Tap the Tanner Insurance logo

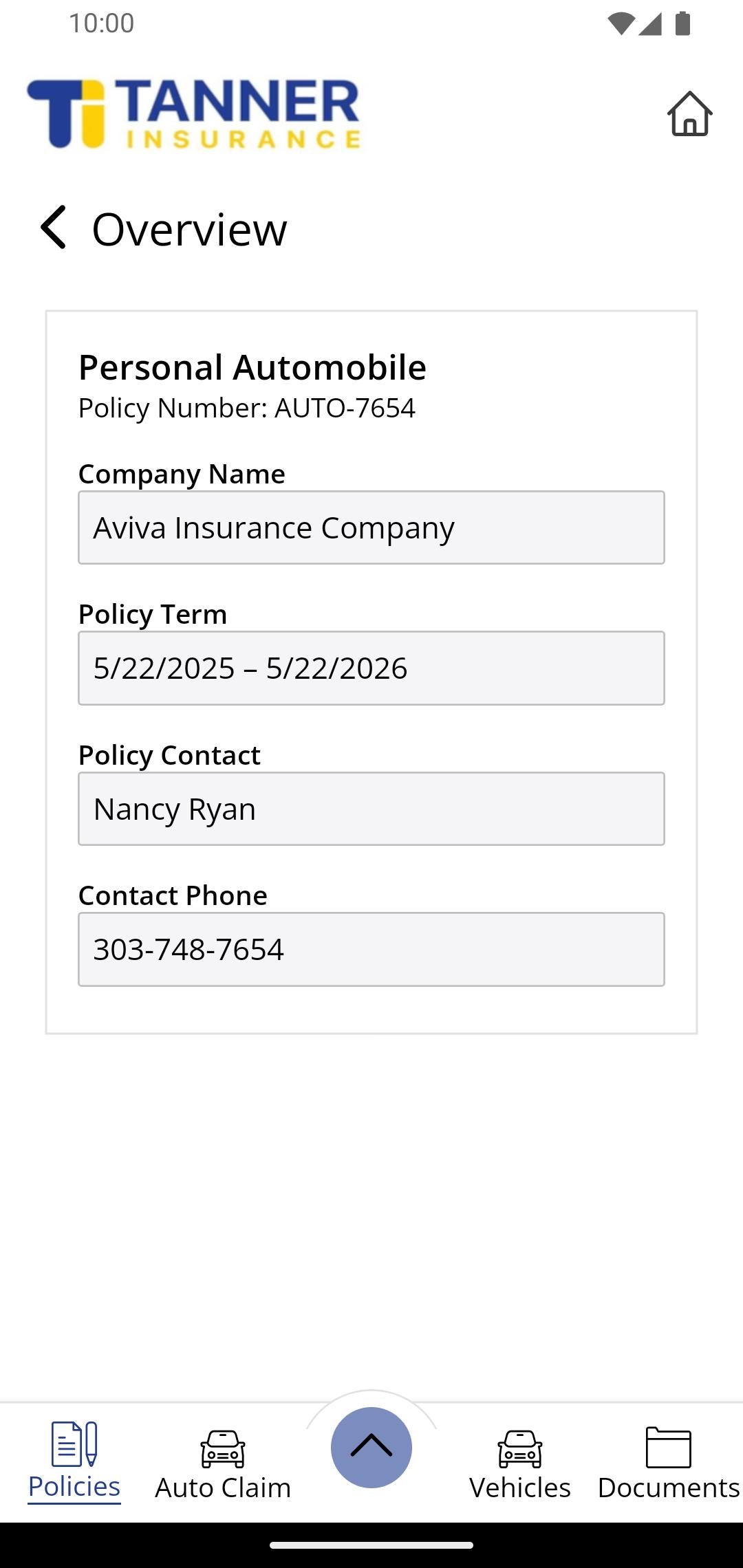(193, 114)
